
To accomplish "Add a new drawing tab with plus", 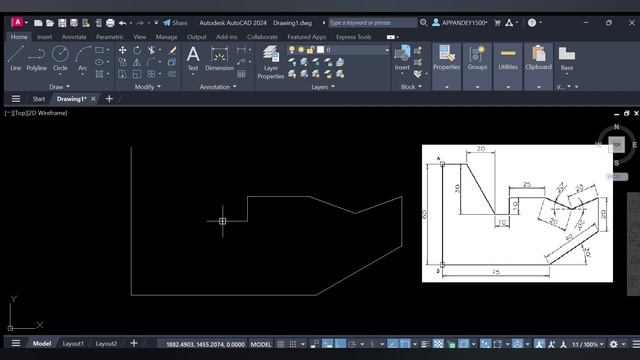I will [x=109, y=99].
